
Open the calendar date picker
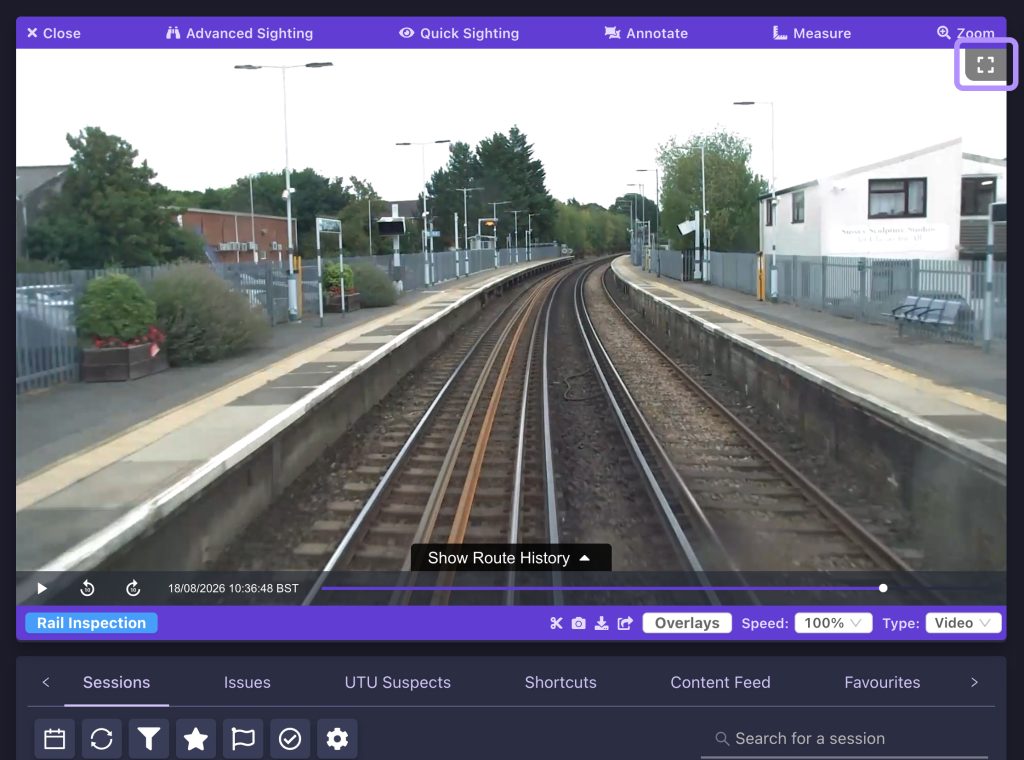(54, 739)
